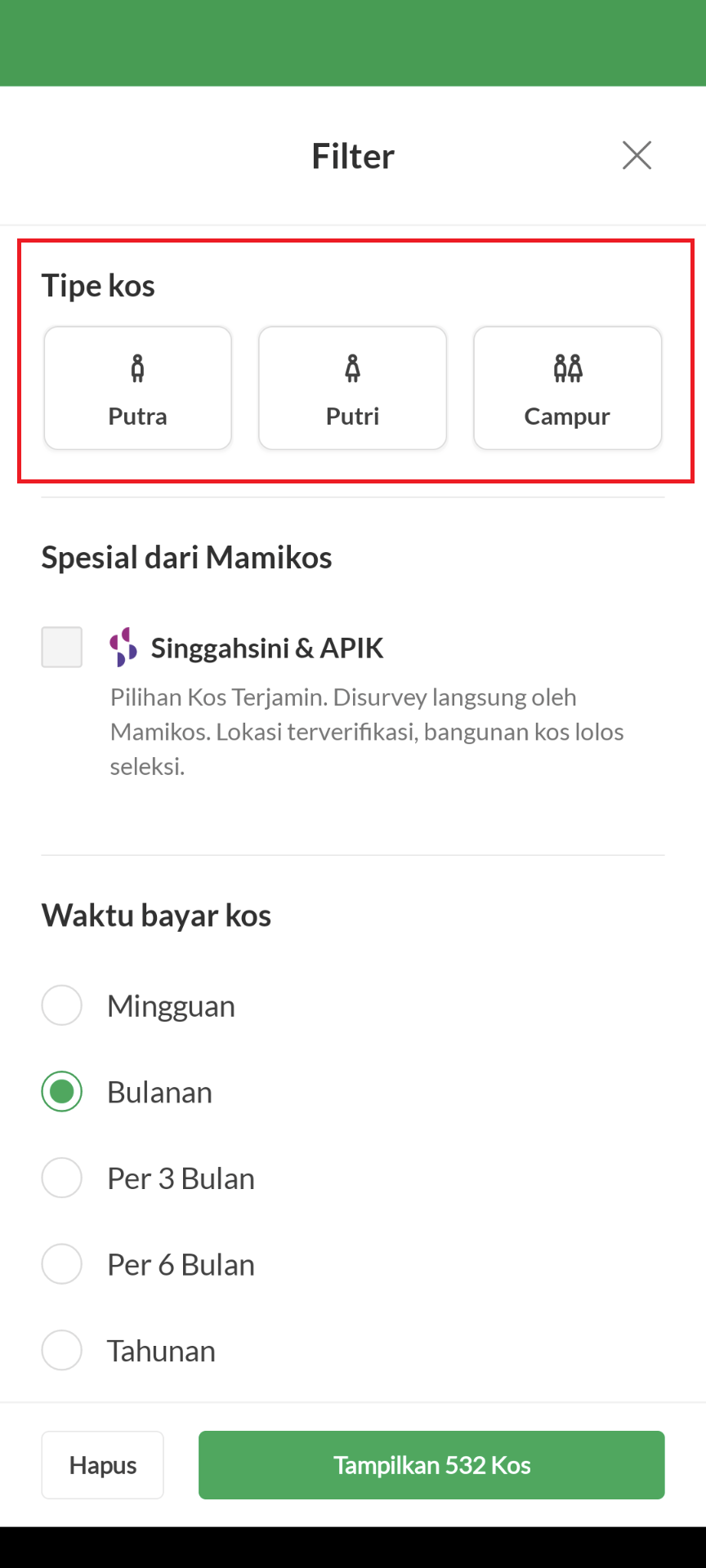This screenshot has width=706, height=1568.
Task: Select the Tahunan yearly payment option
Action: pyautogui.click(x=62, y=1351)
